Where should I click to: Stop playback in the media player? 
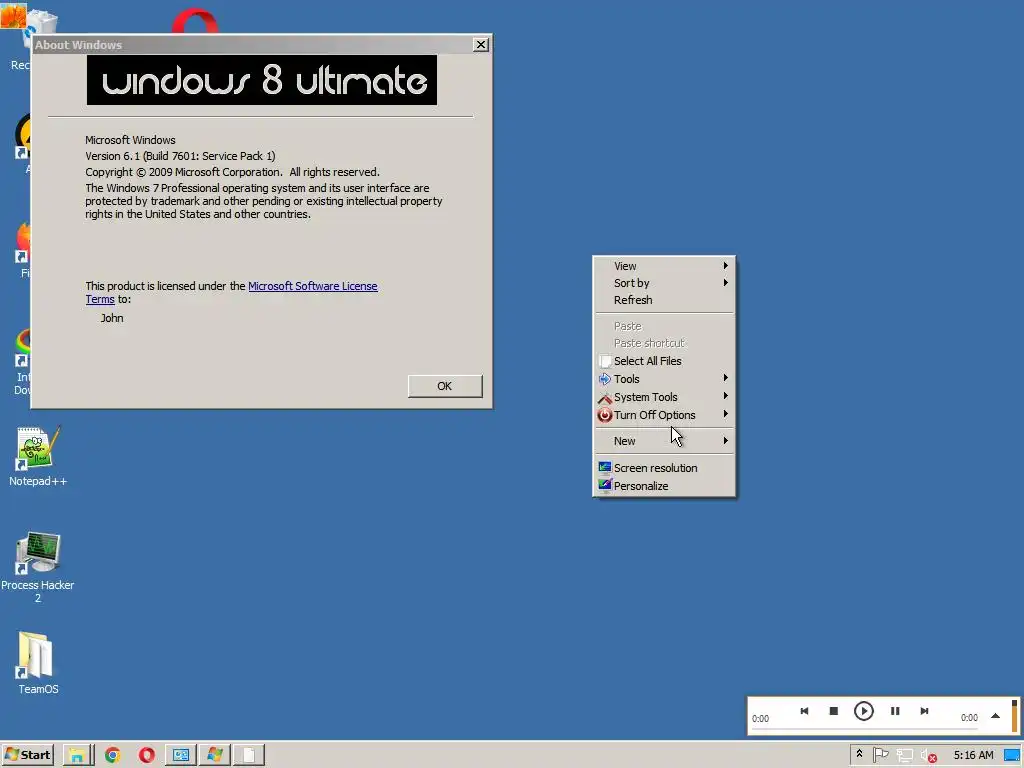pos(833,711)
